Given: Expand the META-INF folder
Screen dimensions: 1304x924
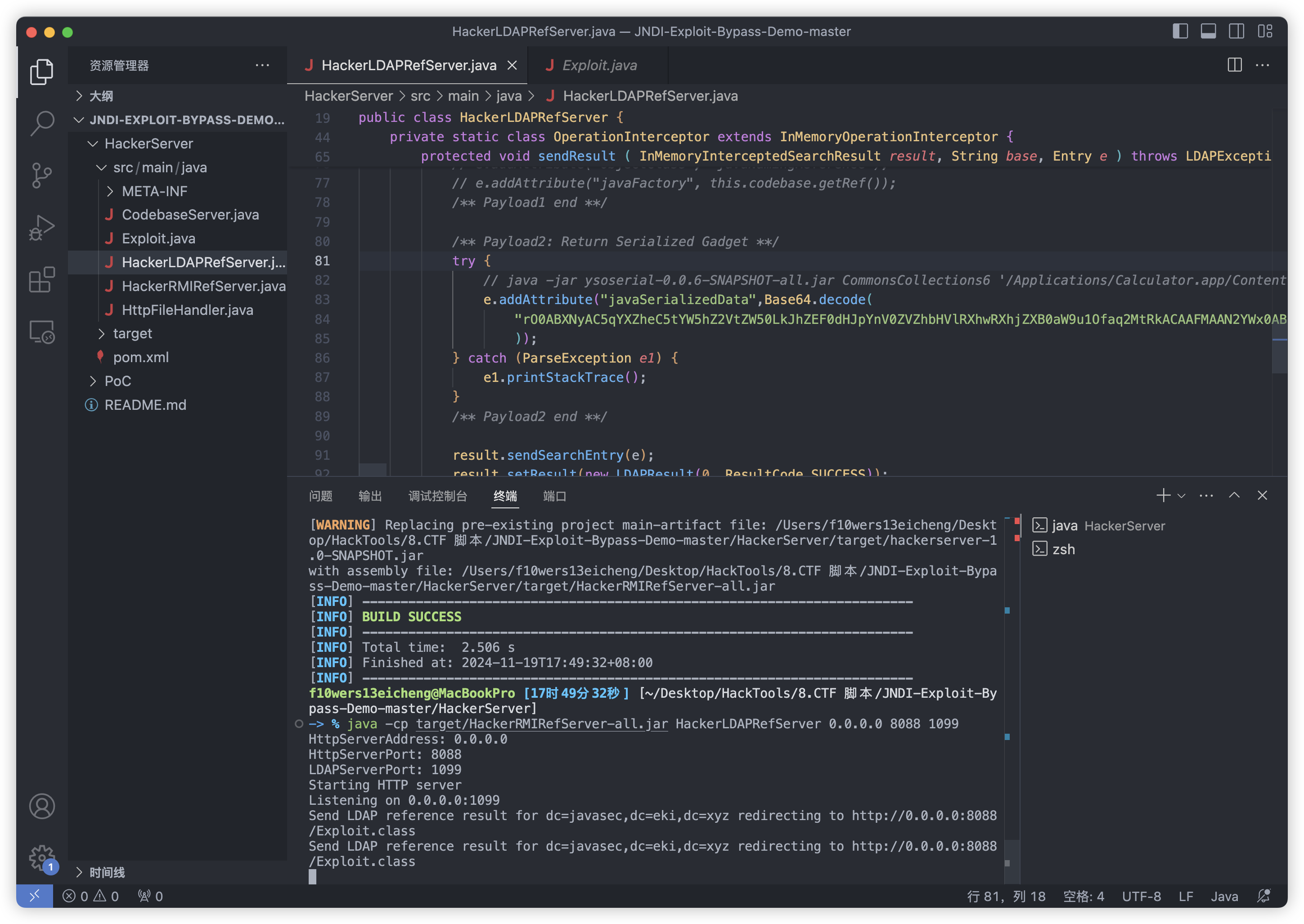Looking at the screenshot, I should point(177,191).
